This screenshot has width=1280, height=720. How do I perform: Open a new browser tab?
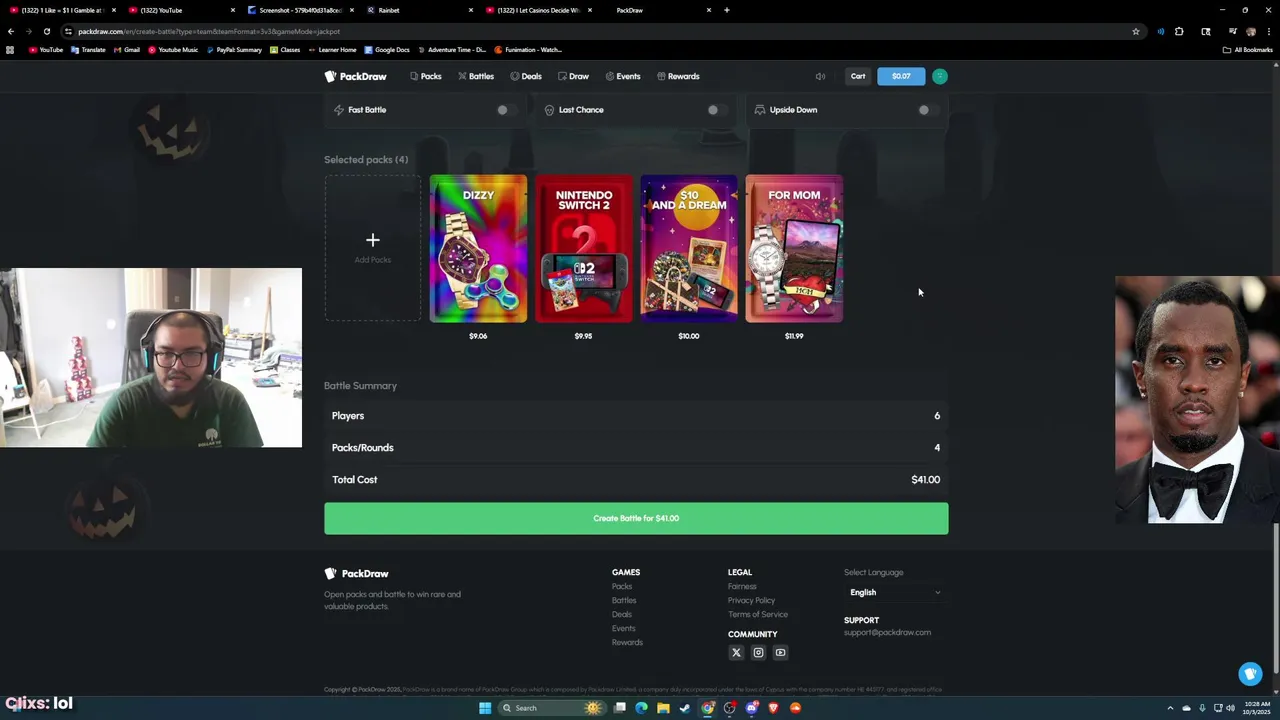pos(727,10)
